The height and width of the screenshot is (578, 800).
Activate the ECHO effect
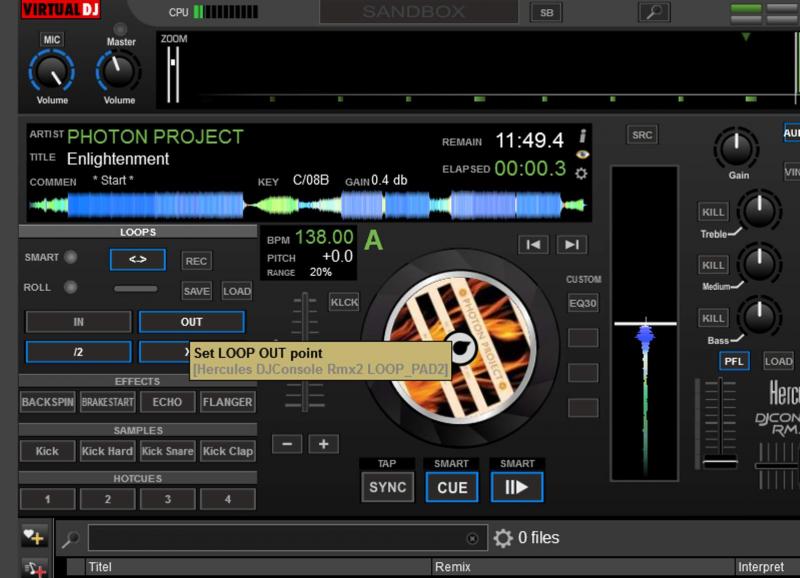[x=167, y=402]
